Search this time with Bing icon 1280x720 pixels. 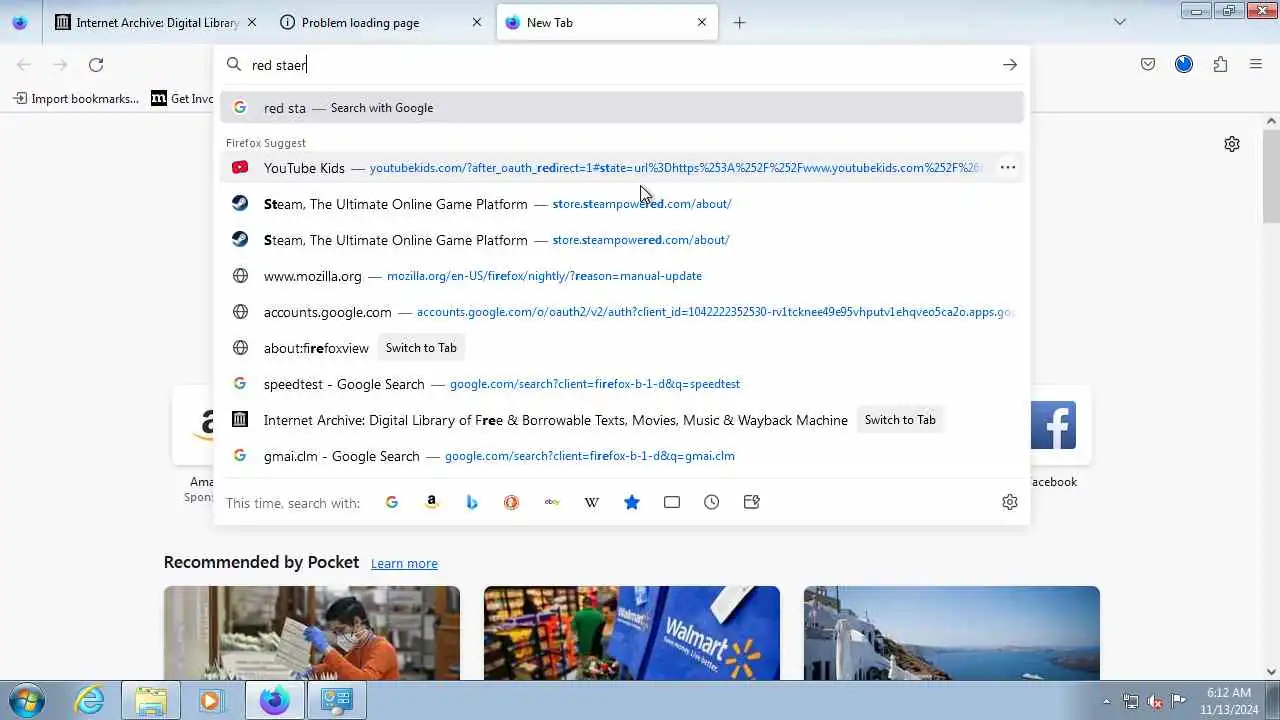472,502
